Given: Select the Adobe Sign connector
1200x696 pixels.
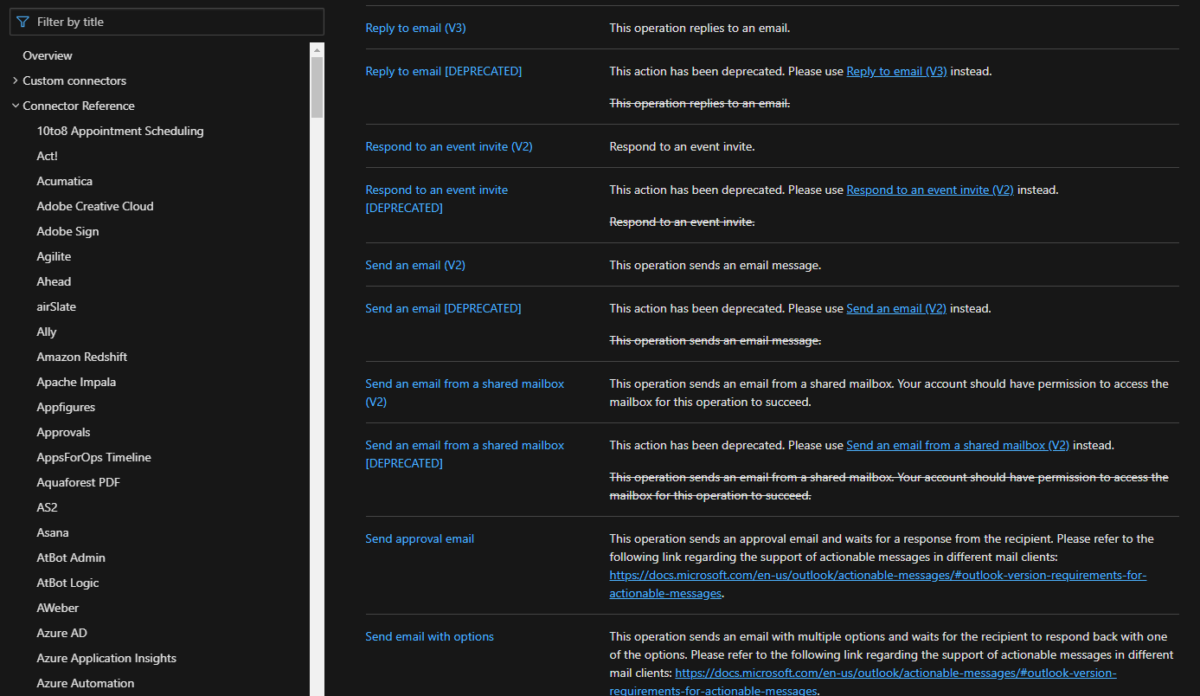Looking at the screenshot, I should click(x=67, y=231).
